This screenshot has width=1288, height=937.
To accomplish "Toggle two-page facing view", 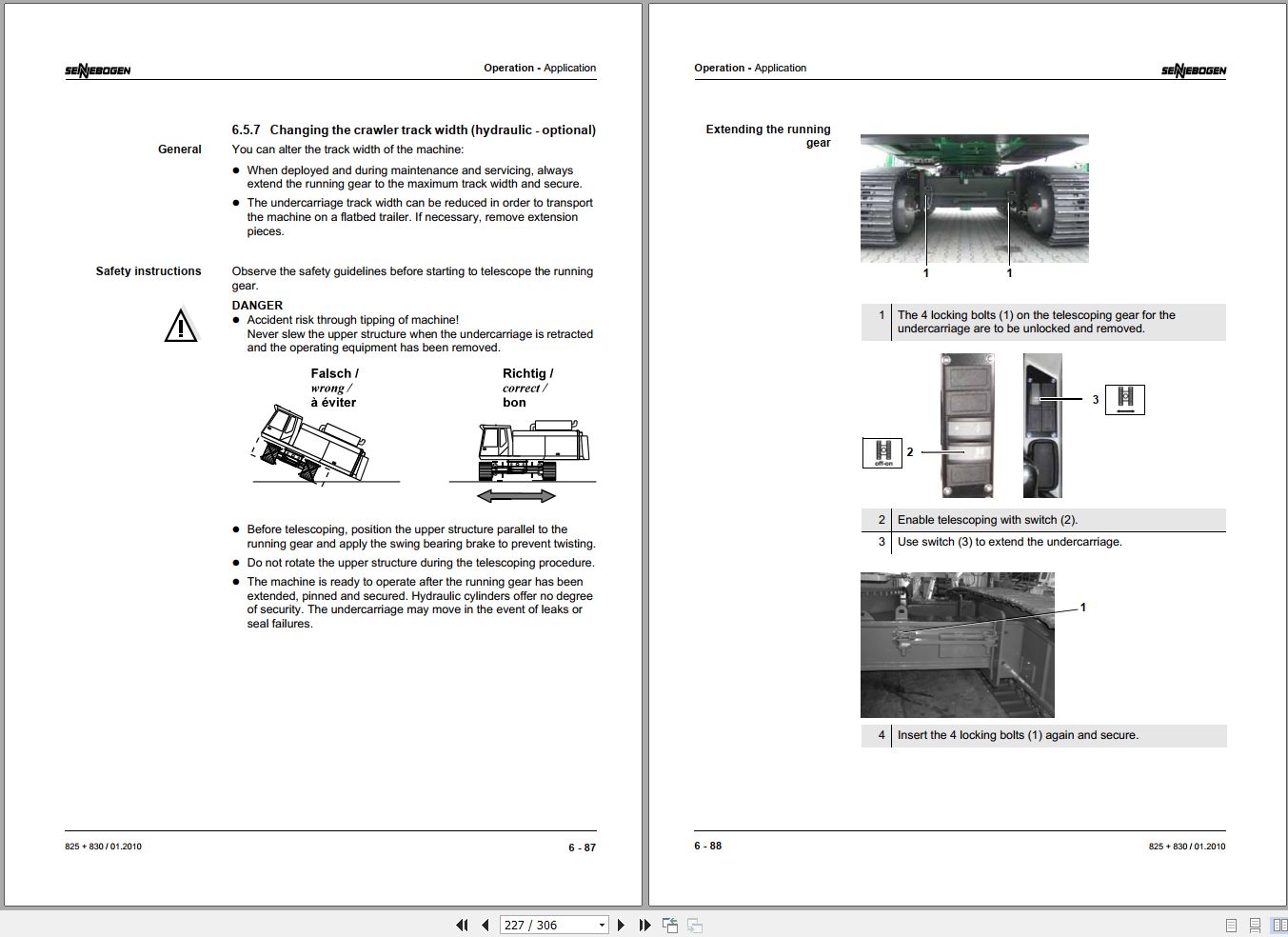I will click(1278, 925).
